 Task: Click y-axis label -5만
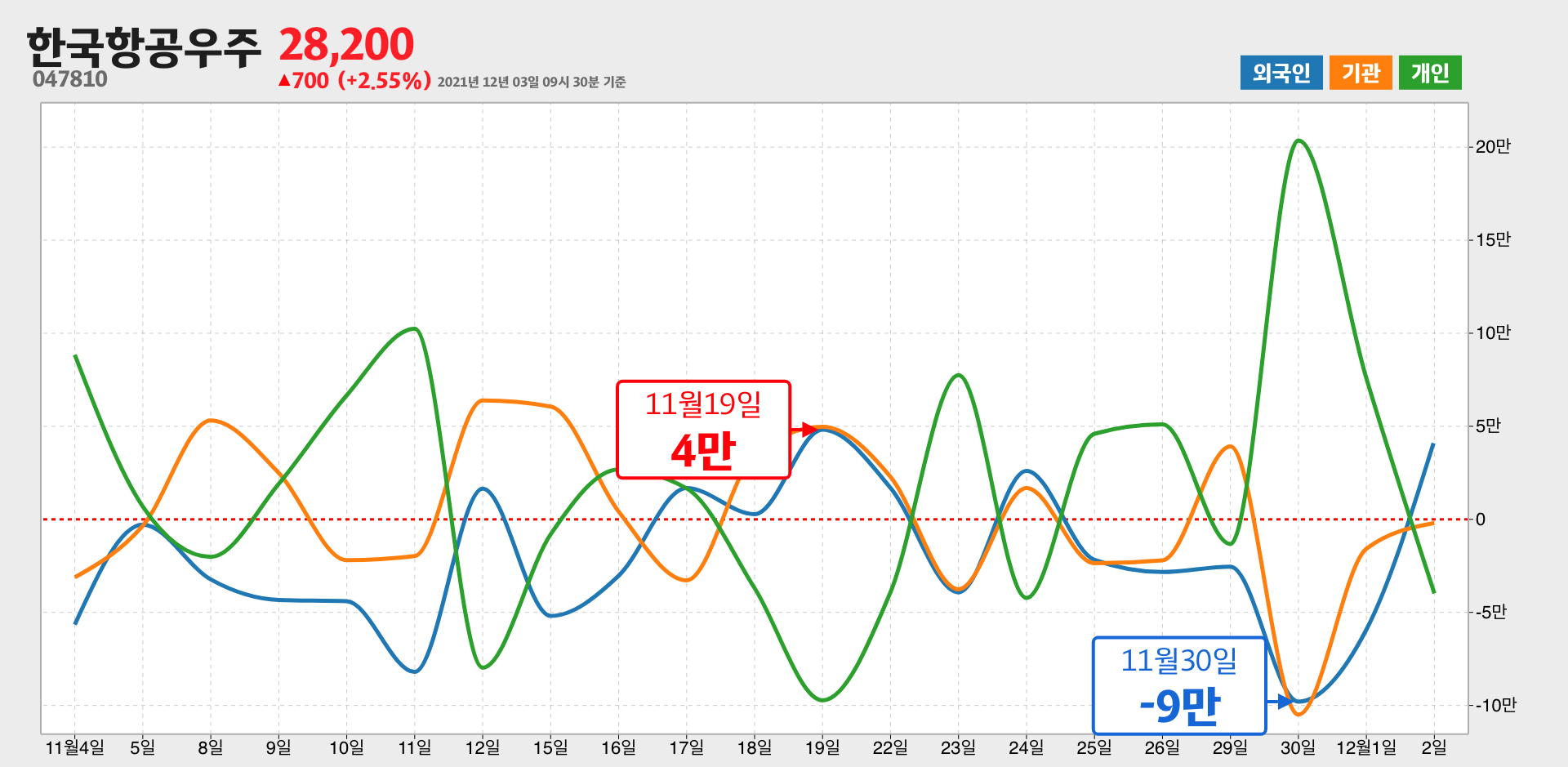pos(1491,613)
